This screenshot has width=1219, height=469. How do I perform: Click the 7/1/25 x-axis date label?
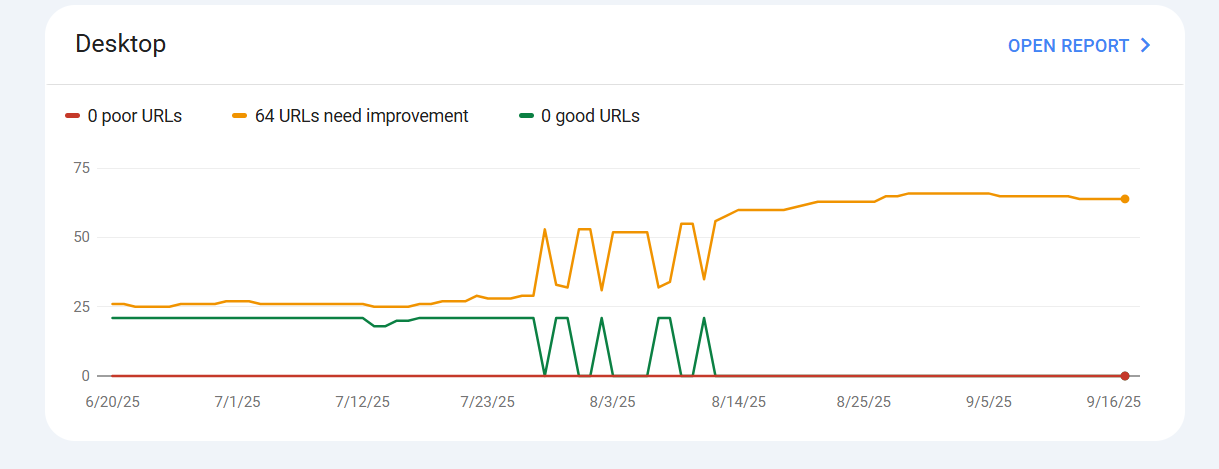pos(238,402)
